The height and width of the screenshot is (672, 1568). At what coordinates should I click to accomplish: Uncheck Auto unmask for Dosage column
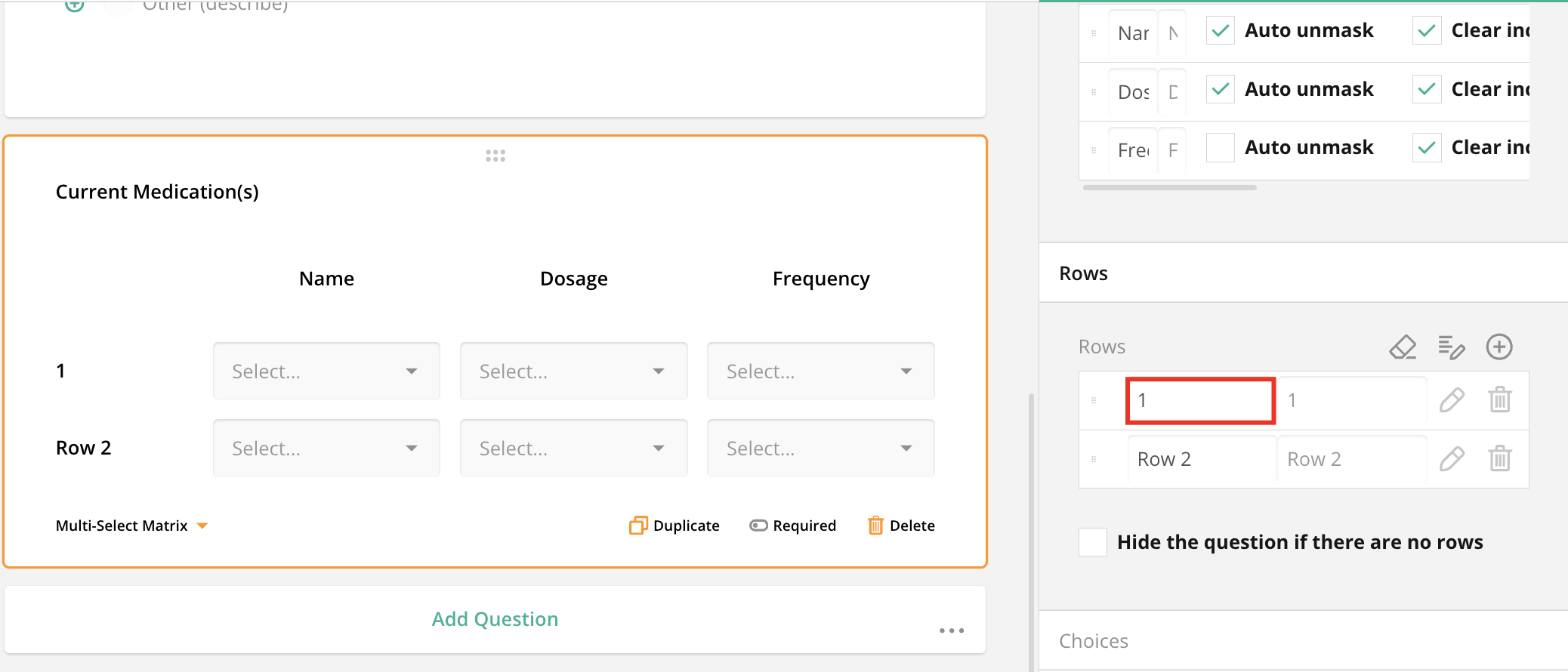[x=1220, y=90]
